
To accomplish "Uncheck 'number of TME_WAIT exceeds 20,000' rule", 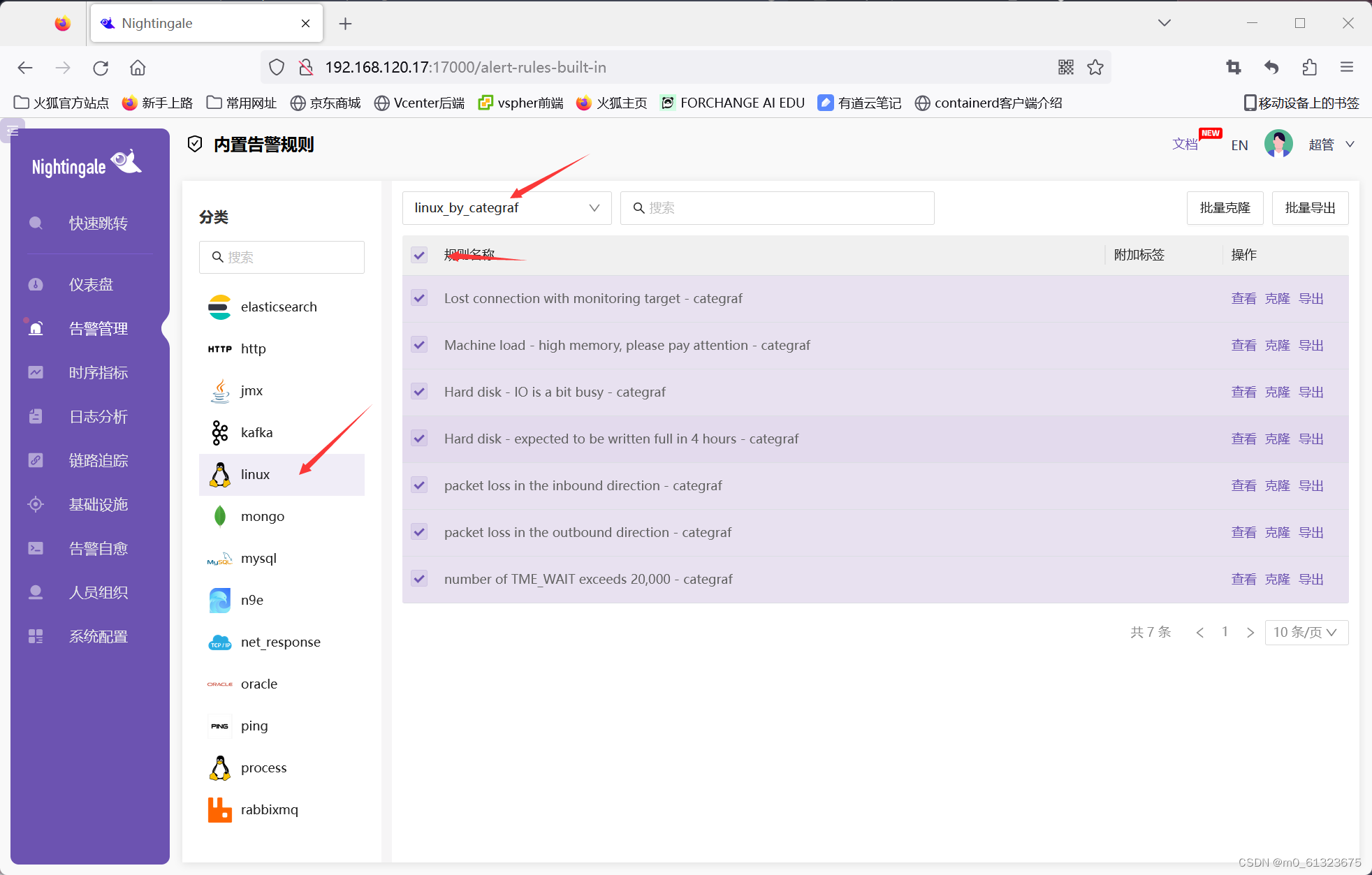I will coord(419,579).
